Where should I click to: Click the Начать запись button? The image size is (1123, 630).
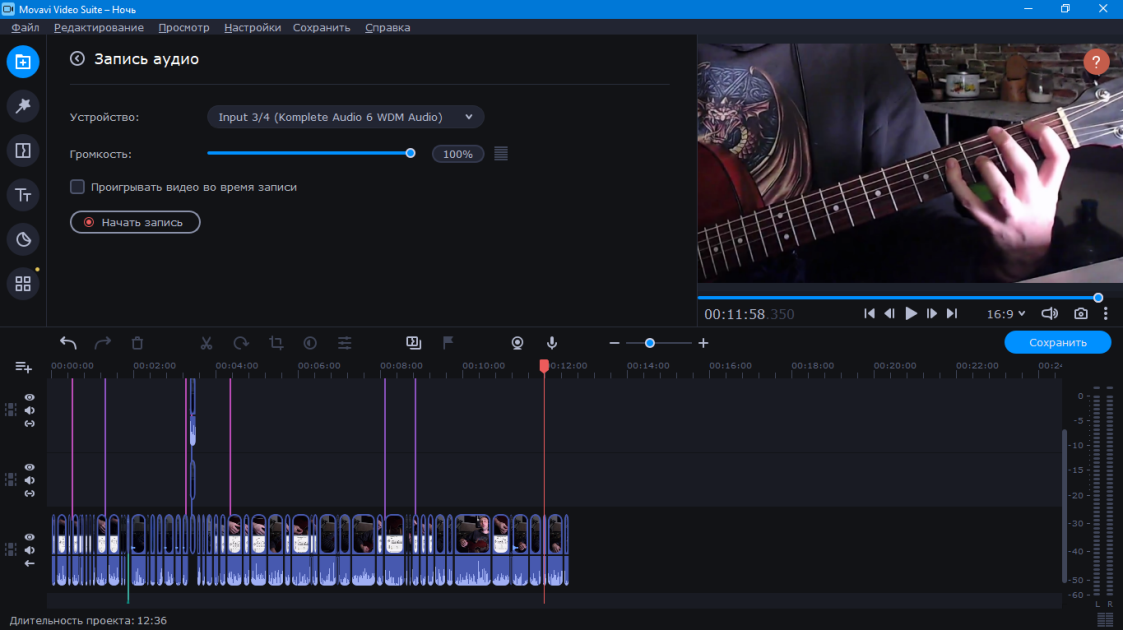(135, 222)
